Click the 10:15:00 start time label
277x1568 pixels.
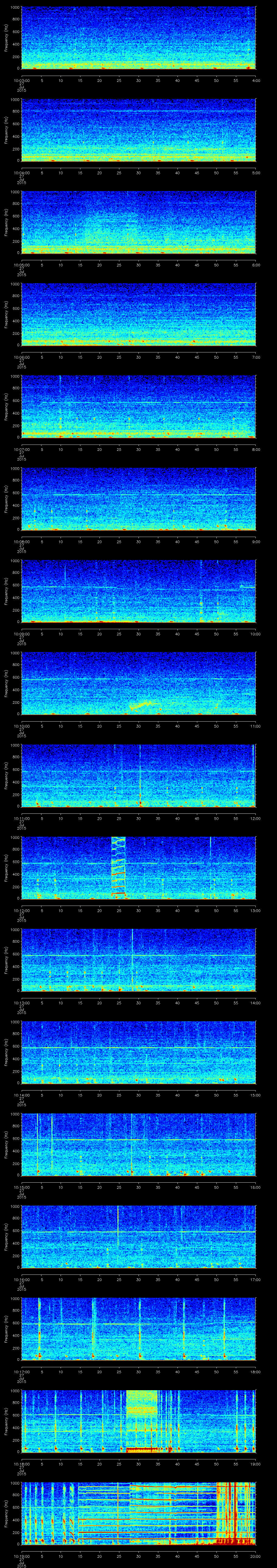(21, 1187)
